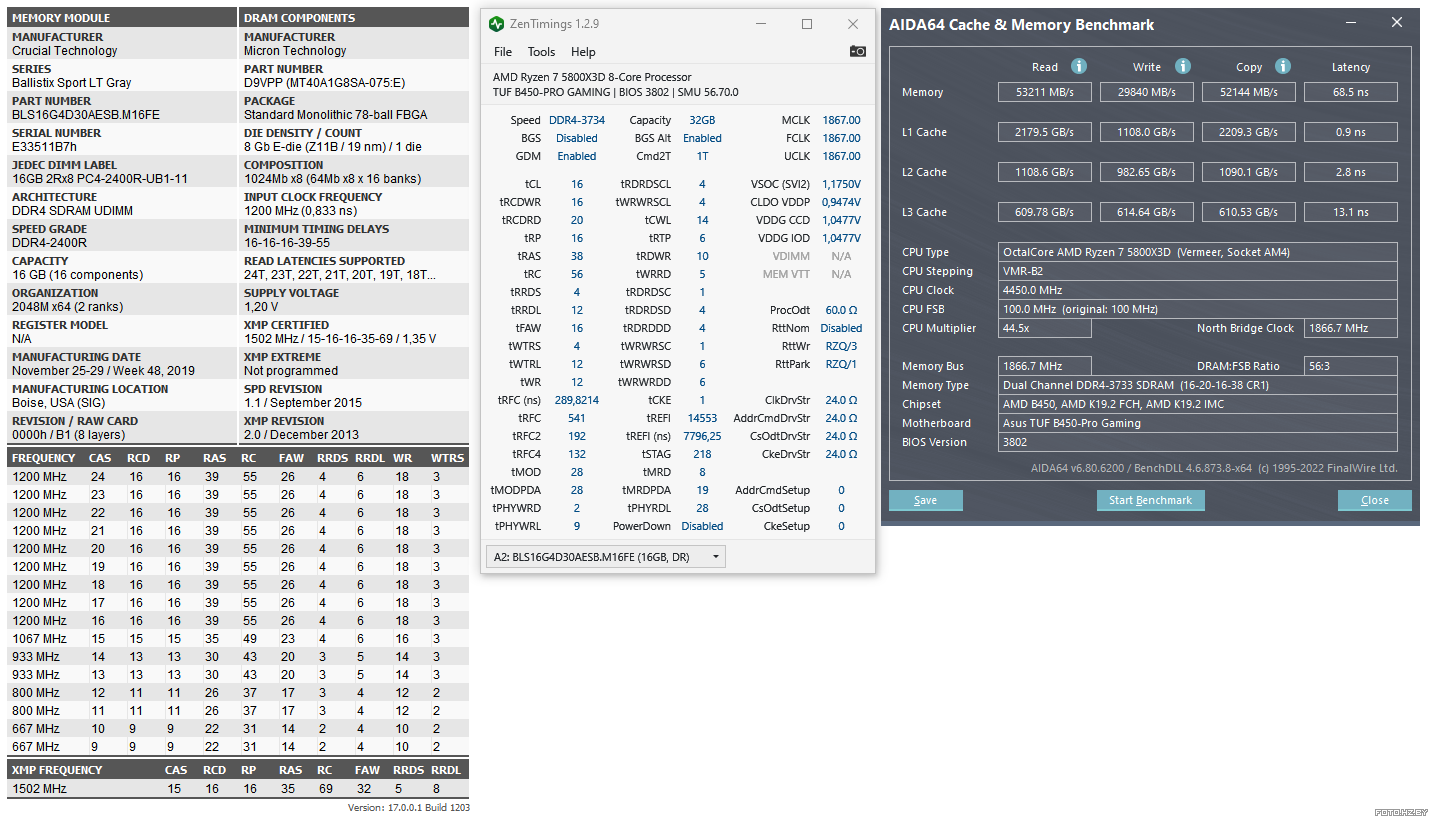Close the ZenTimings window
1432x820 pixels.
pyautogui.click(x=853, y=24)
